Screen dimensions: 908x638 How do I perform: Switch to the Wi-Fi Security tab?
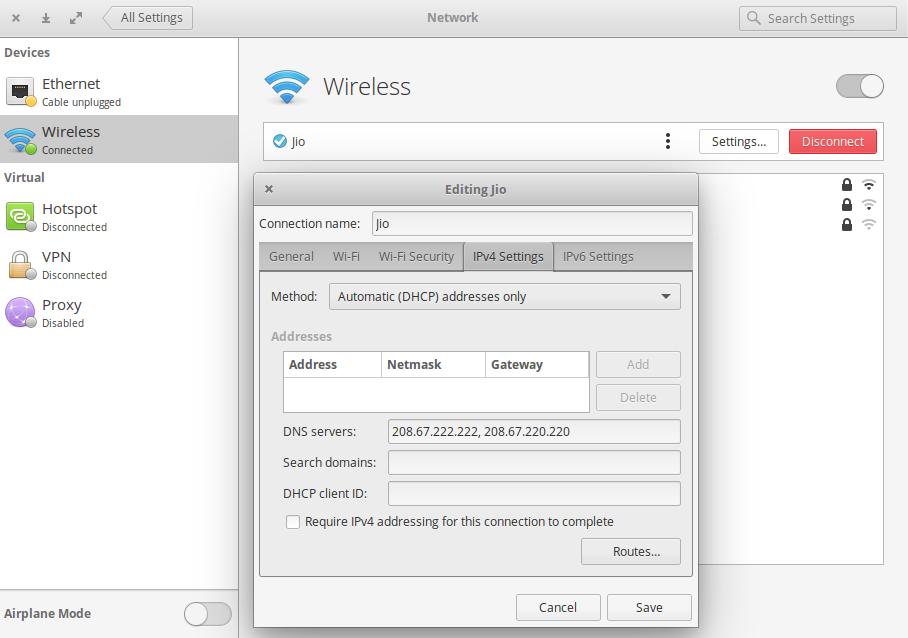coord(415,256)
